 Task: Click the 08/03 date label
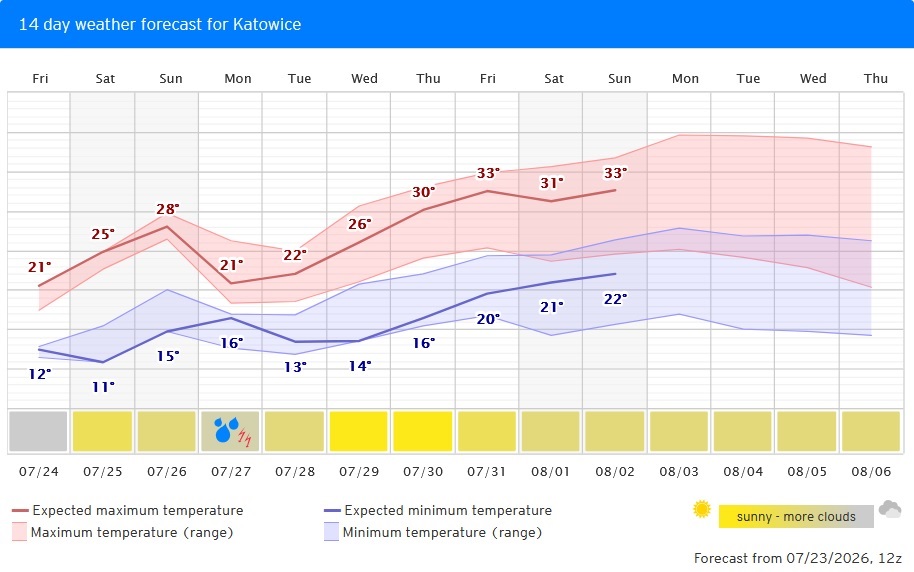[679, 472]
